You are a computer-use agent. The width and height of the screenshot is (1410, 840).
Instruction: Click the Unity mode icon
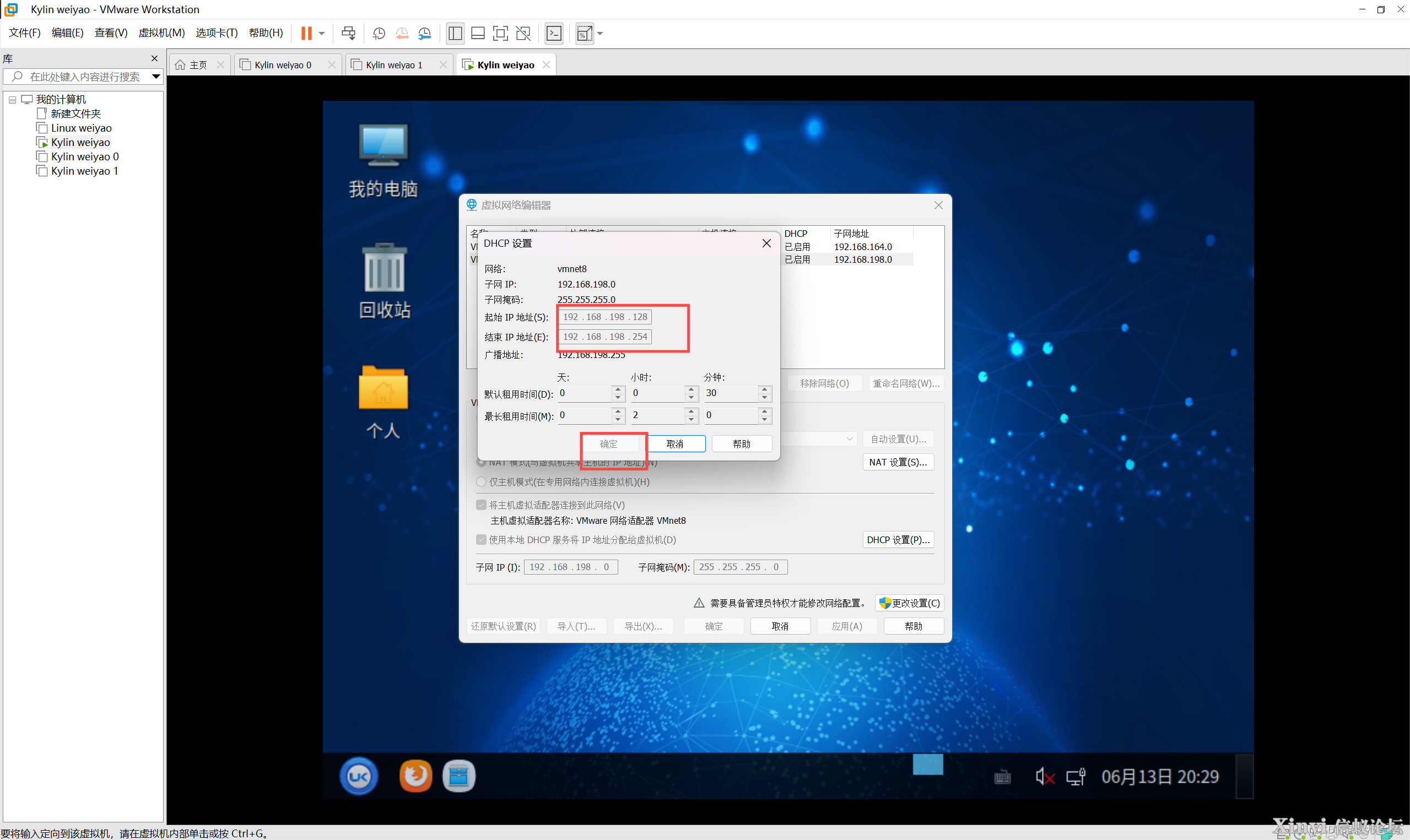(523, 34)
